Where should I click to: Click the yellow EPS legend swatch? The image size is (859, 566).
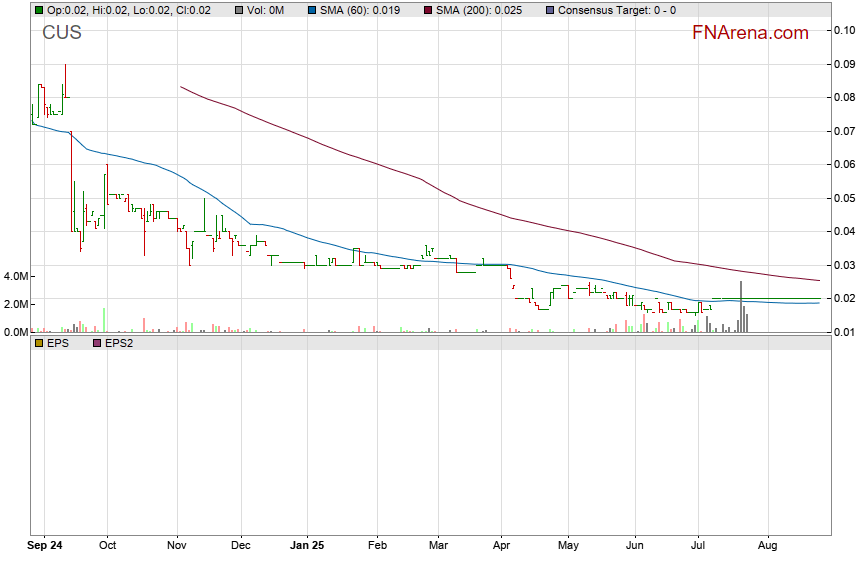[38, 342]
